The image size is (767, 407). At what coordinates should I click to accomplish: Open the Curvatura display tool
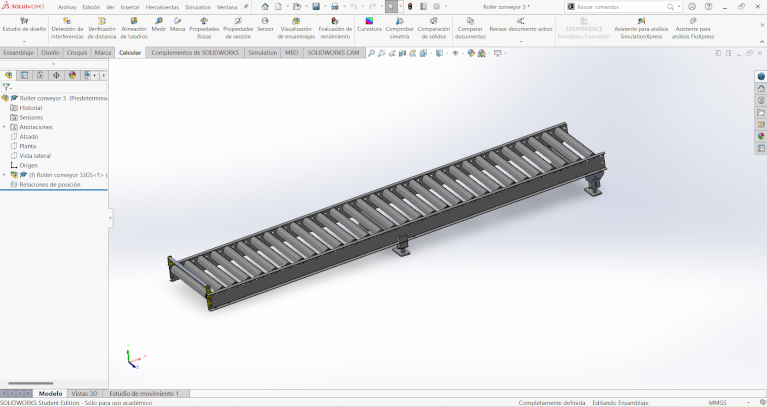tap(369, 25)
